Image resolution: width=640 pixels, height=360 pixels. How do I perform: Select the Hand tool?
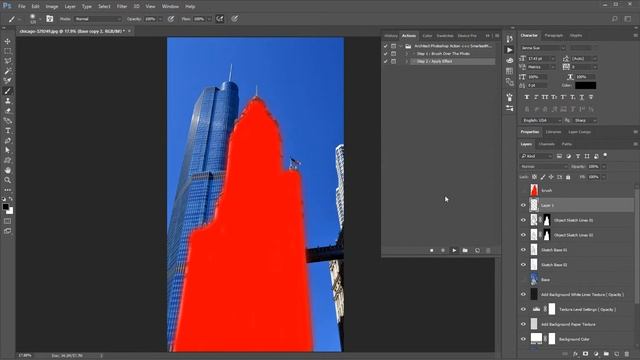(x=8, y=170)
